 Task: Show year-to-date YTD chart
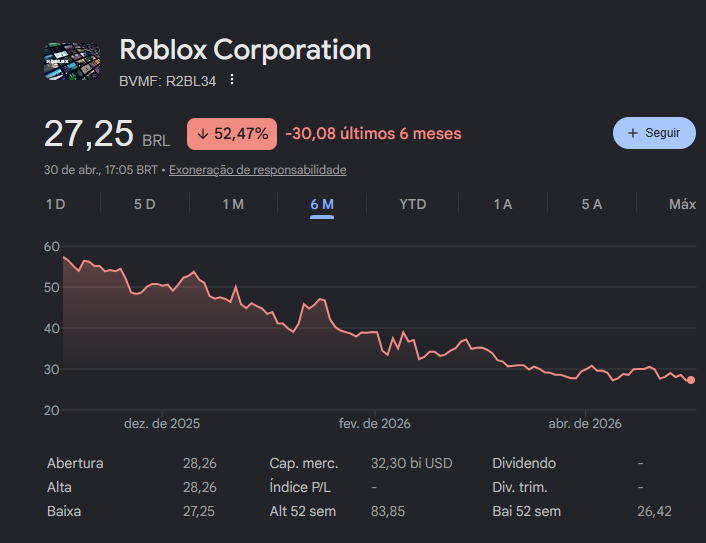click(412, 204)
